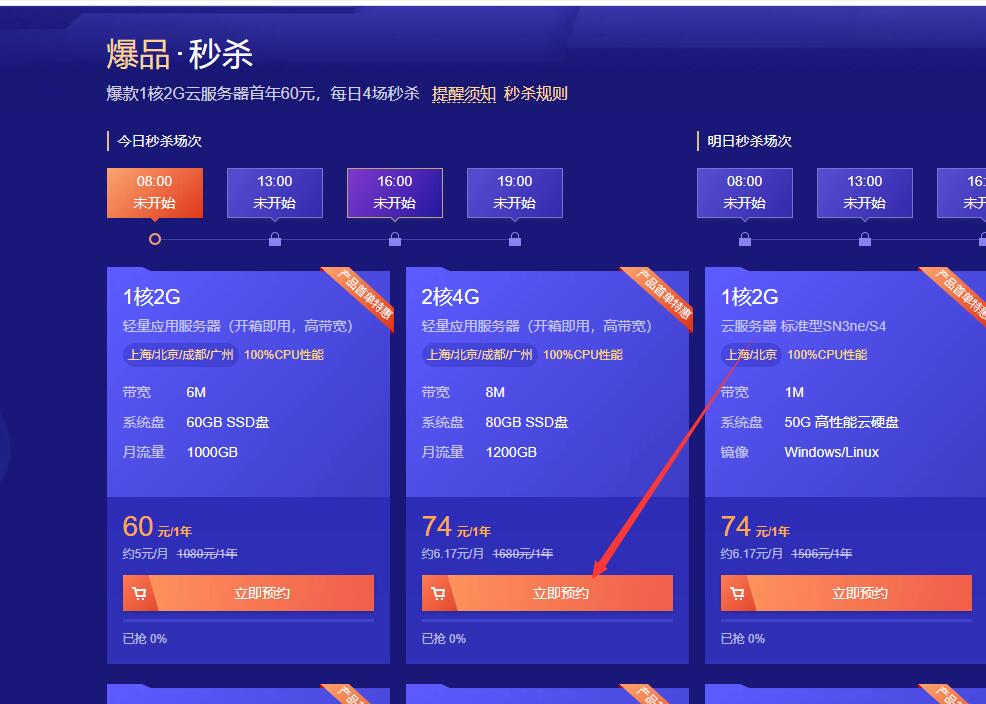Click 云服务器 标准型SN3ne/S4 subtitle
Image resolution: width=986 pixels, height=704 pixels.
point(804,326)
